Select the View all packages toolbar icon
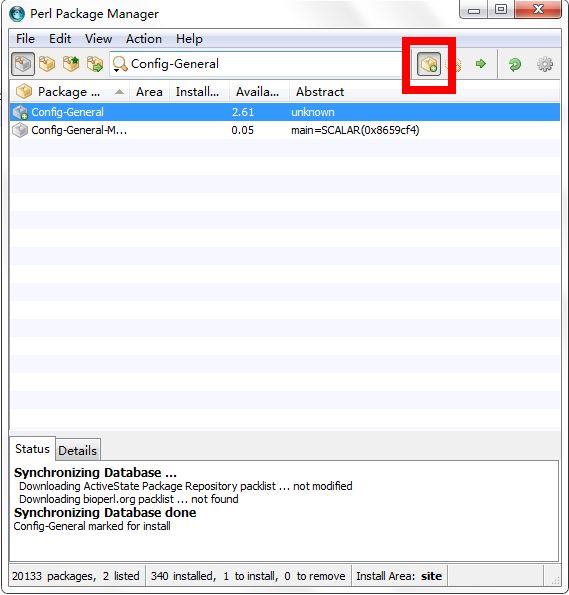The width and height of the screenshot is (569, 595). point(23,64)
